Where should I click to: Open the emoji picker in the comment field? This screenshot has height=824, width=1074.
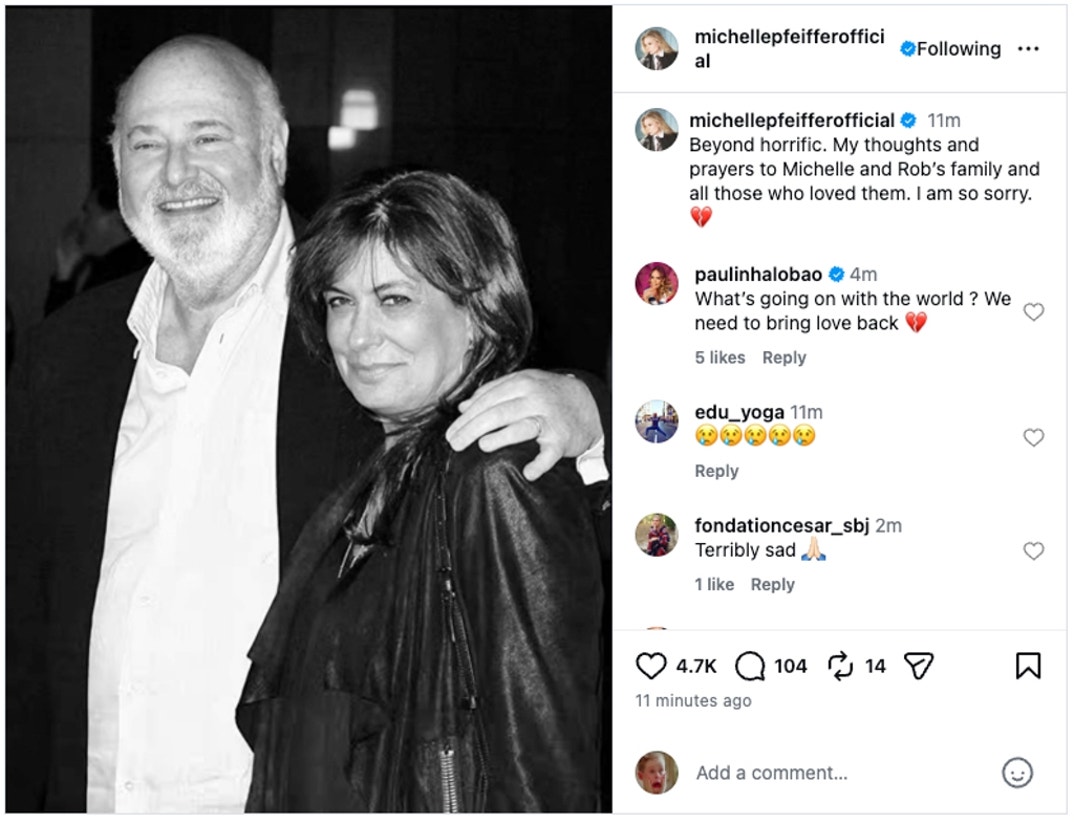[x=1017, y=773]
